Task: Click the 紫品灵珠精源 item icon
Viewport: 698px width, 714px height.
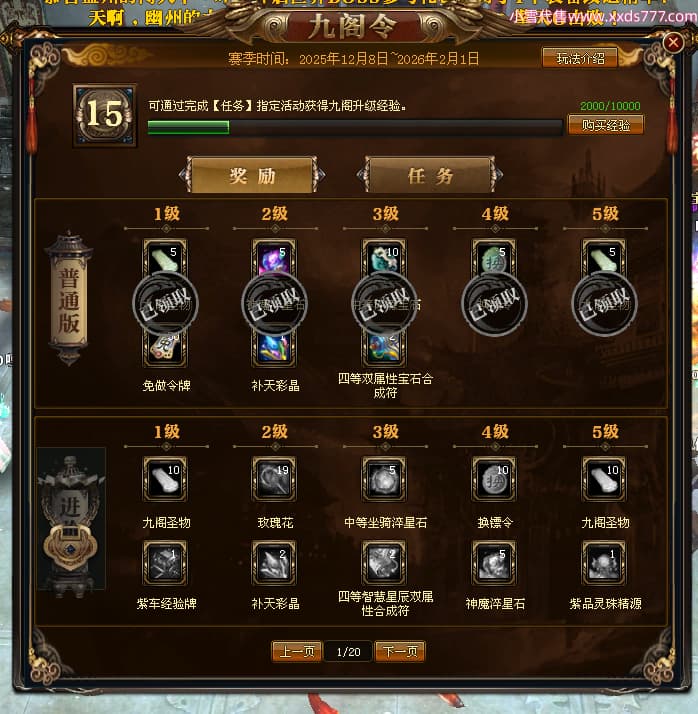Action: [604, 563]
